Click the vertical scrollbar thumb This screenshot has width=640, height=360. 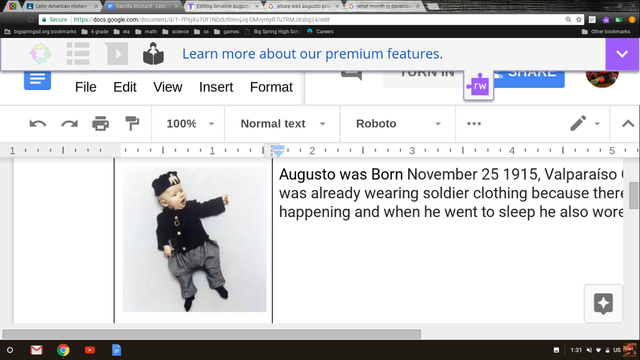tap(633, 195)
